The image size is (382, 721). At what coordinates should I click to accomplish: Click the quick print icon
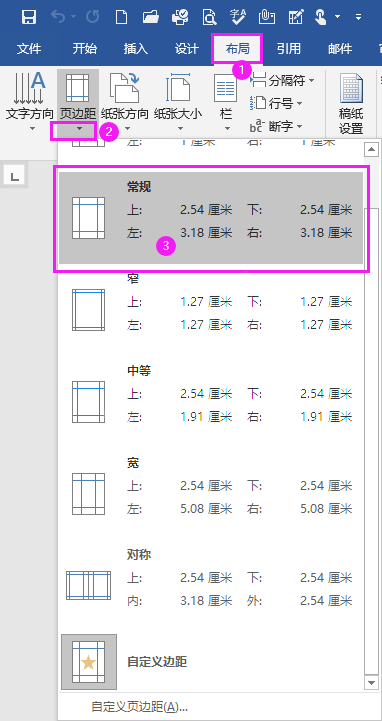click(x=180, y=17)
